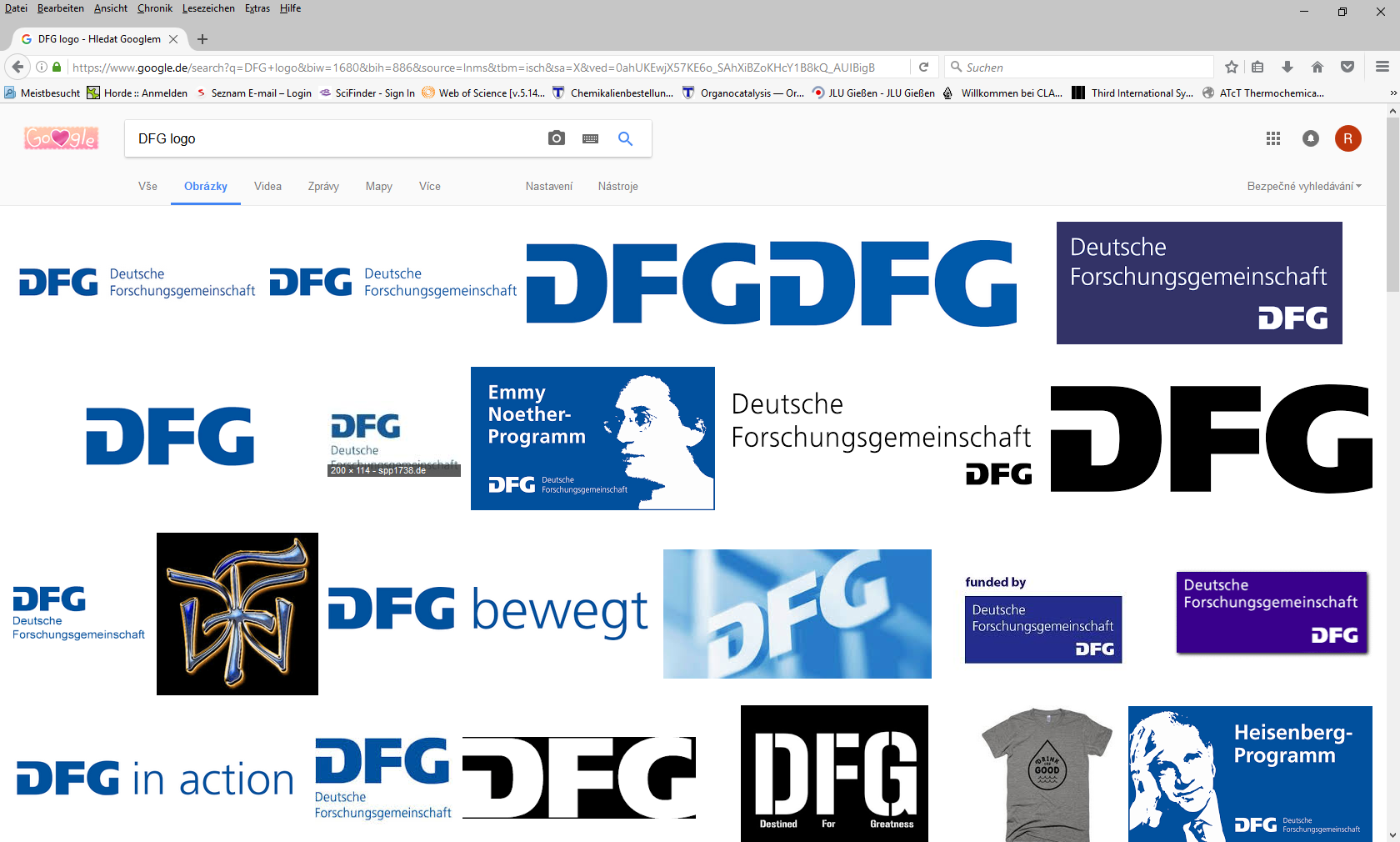Open the Datei menu
This screenshot has width=1400, height=842.
pos(16,8)
